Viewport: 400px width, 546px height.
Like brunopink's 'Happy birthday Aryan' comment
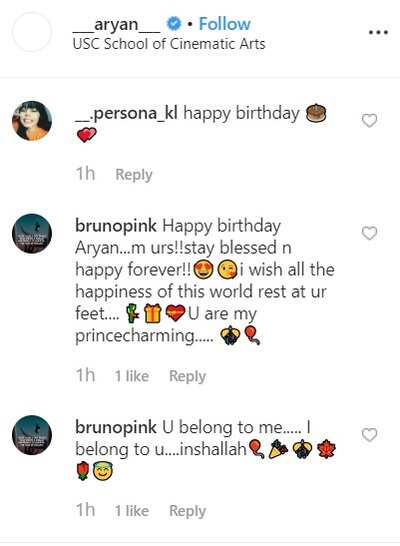369,233
